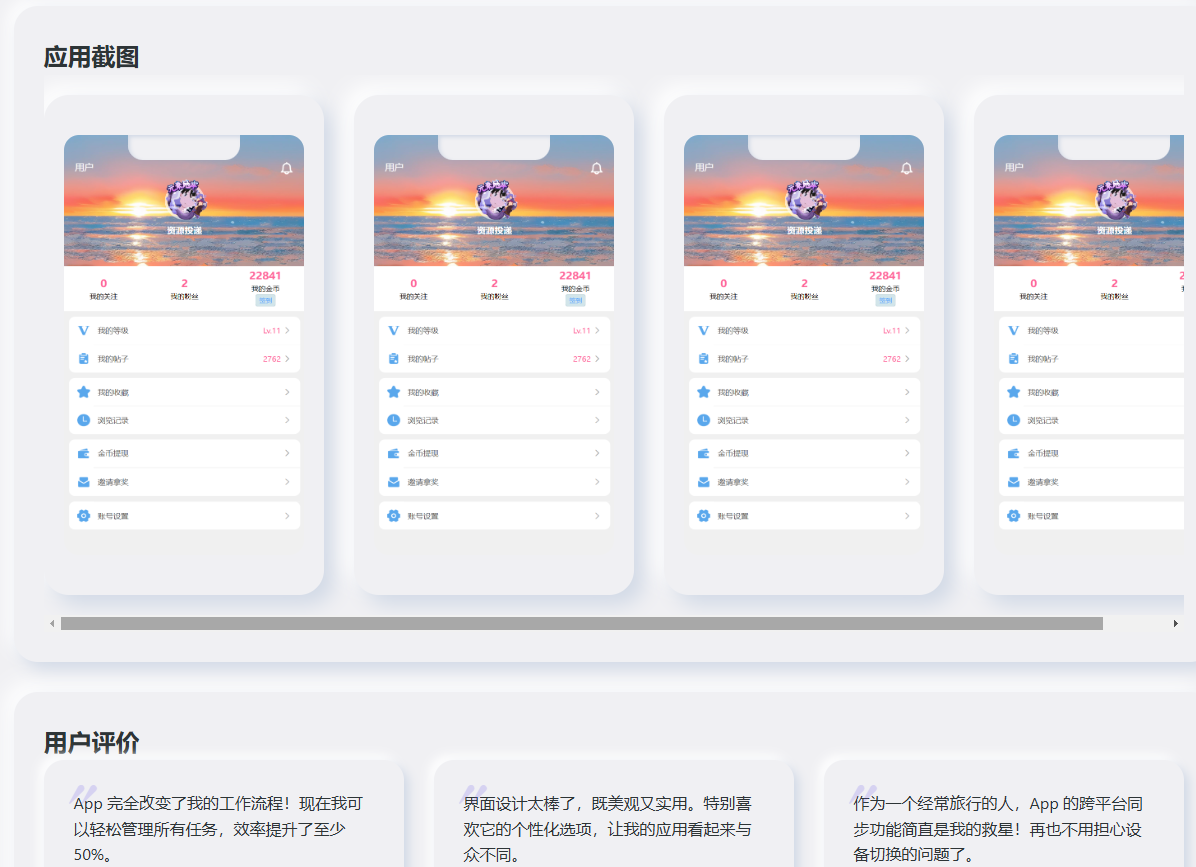Viewport: 1196px width, 867px height.
Task: Click the bell icon in the first screenshot
Action: tap(287, 168)
